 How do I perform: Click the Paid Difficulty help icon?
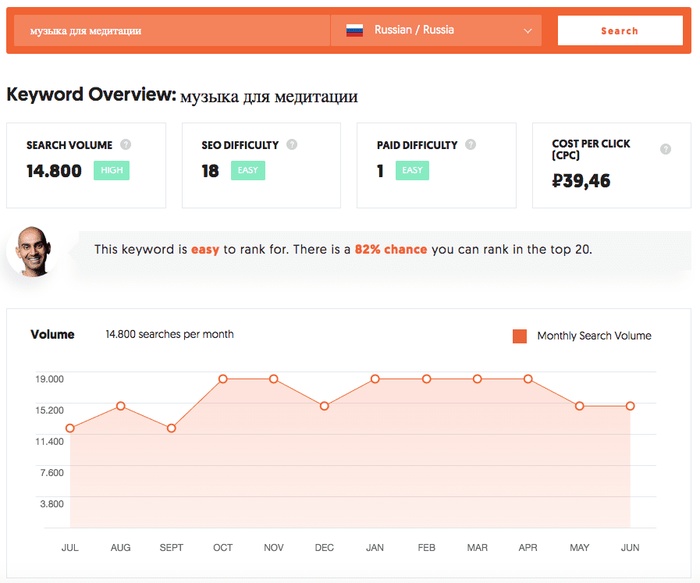pos(471,145)
